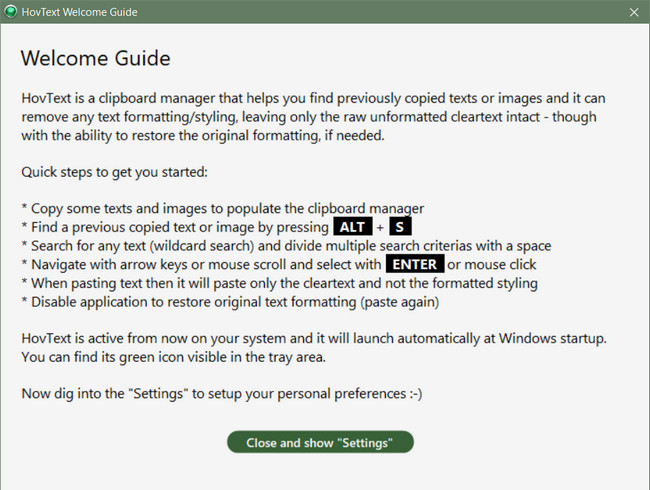This screenshot has height=490, width=650.
Task: Click the ALT key badge
Action: coord(352,227)
